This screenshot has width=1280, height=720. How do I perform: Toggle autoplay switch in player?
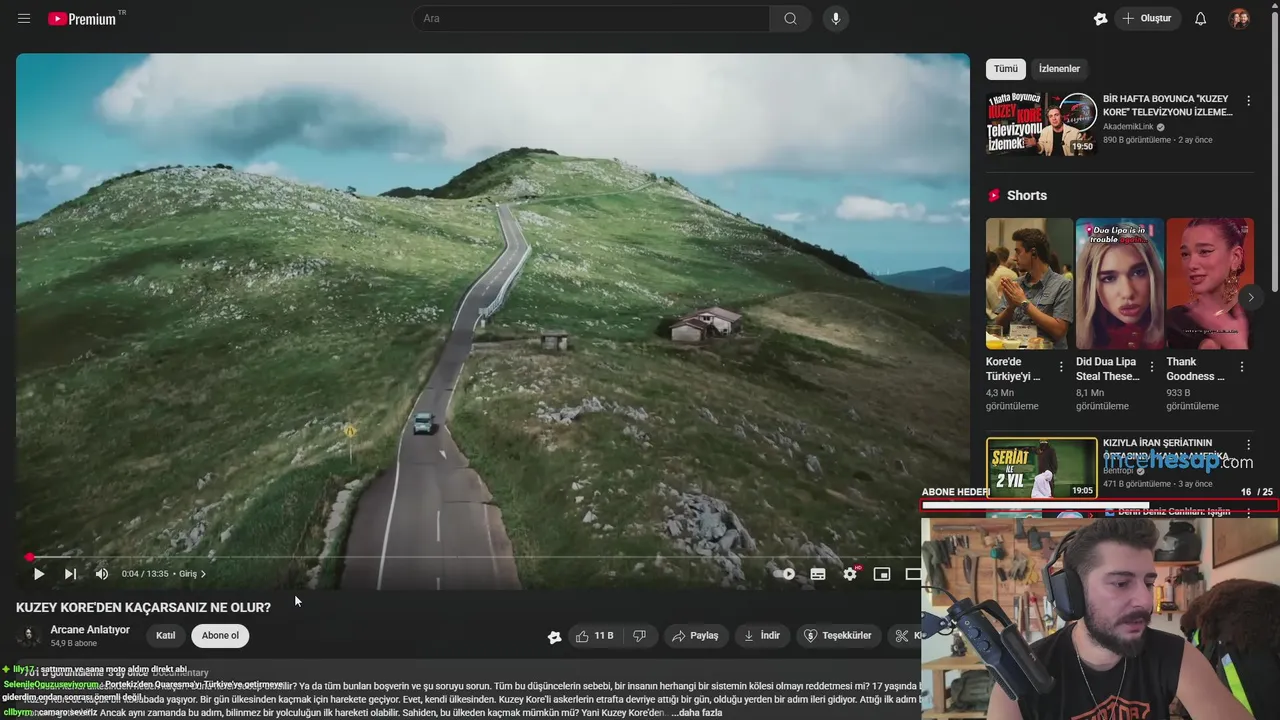point(786,574)
